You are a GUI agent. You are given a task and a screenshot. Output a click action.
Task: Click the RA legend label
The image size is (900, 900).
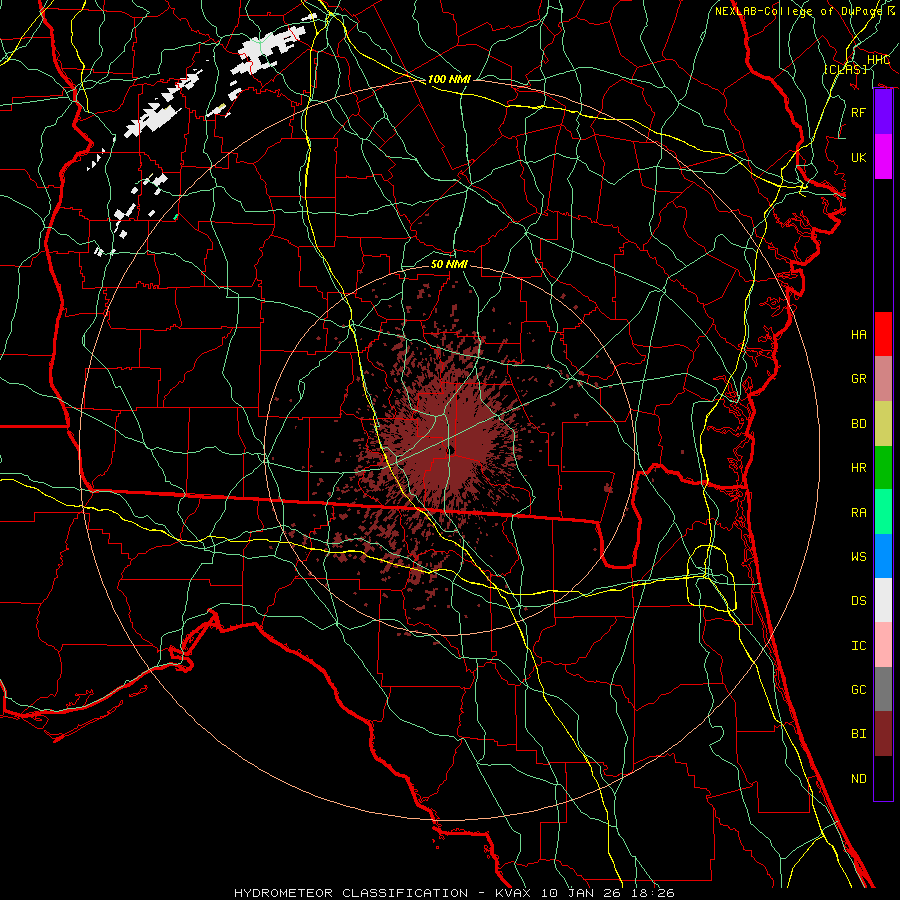pos(859,512)
